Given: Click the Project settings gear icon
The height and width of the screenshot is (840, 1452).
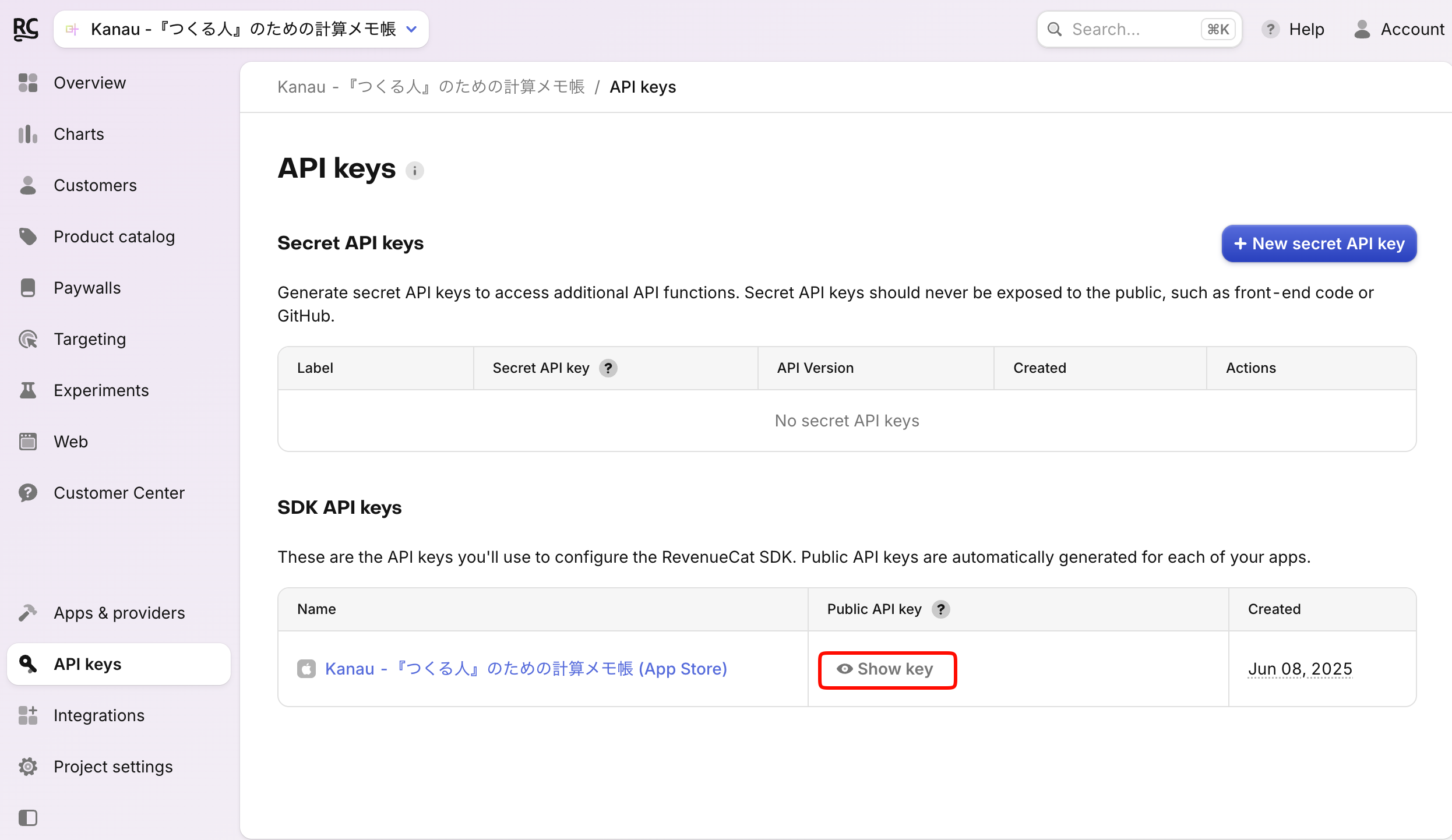Looking at the screenshot, I should 28,767.
